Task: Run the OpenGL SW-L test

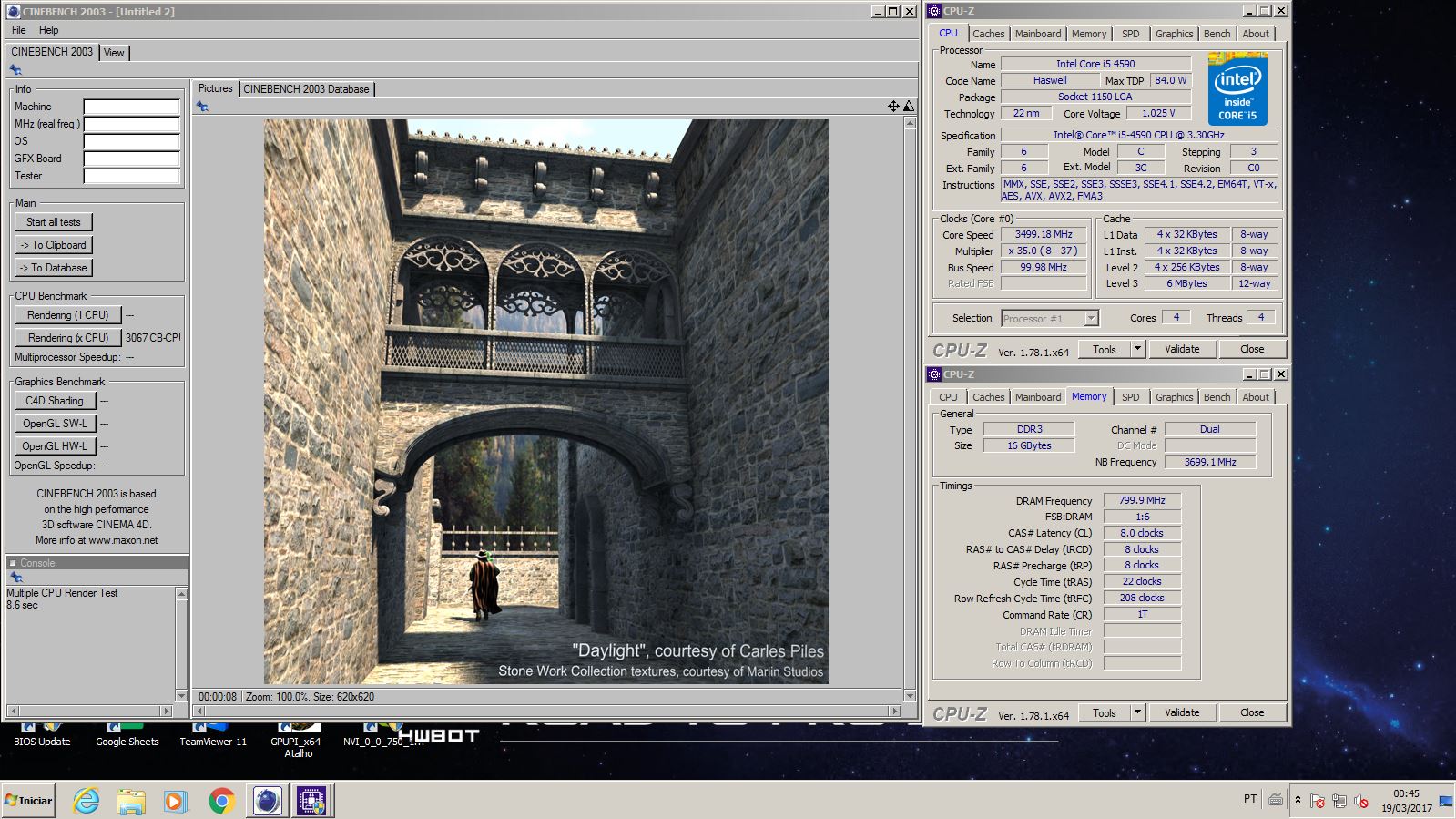Action: click(x=55, y=424)
